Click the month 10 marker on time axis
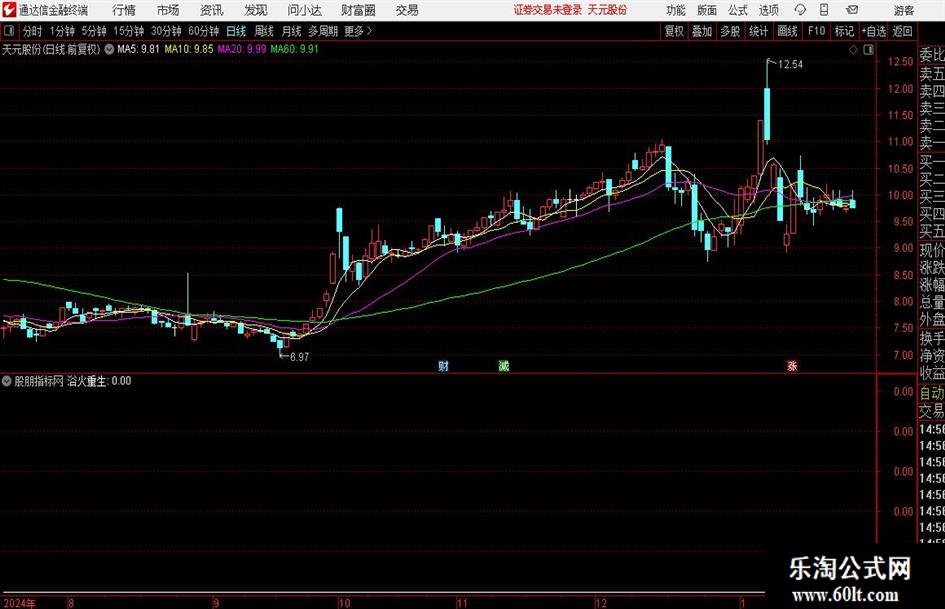Viewport: 945px width, 609px height. [x=344, y=603]
